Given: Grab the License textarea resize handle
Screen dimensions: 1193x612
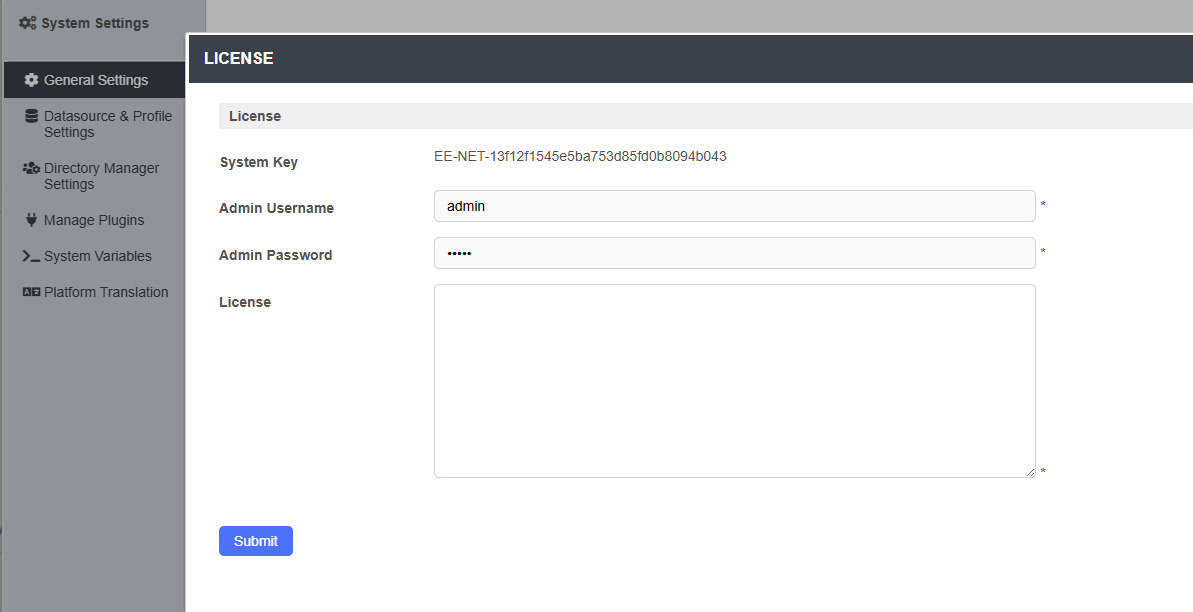Looking at the screenshot, I should pos(1030,473).
